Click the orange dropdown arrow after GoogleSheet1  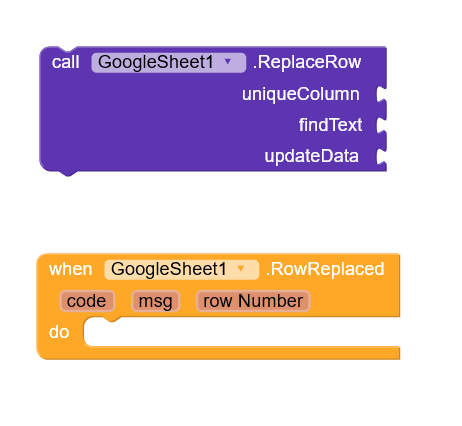241,269
